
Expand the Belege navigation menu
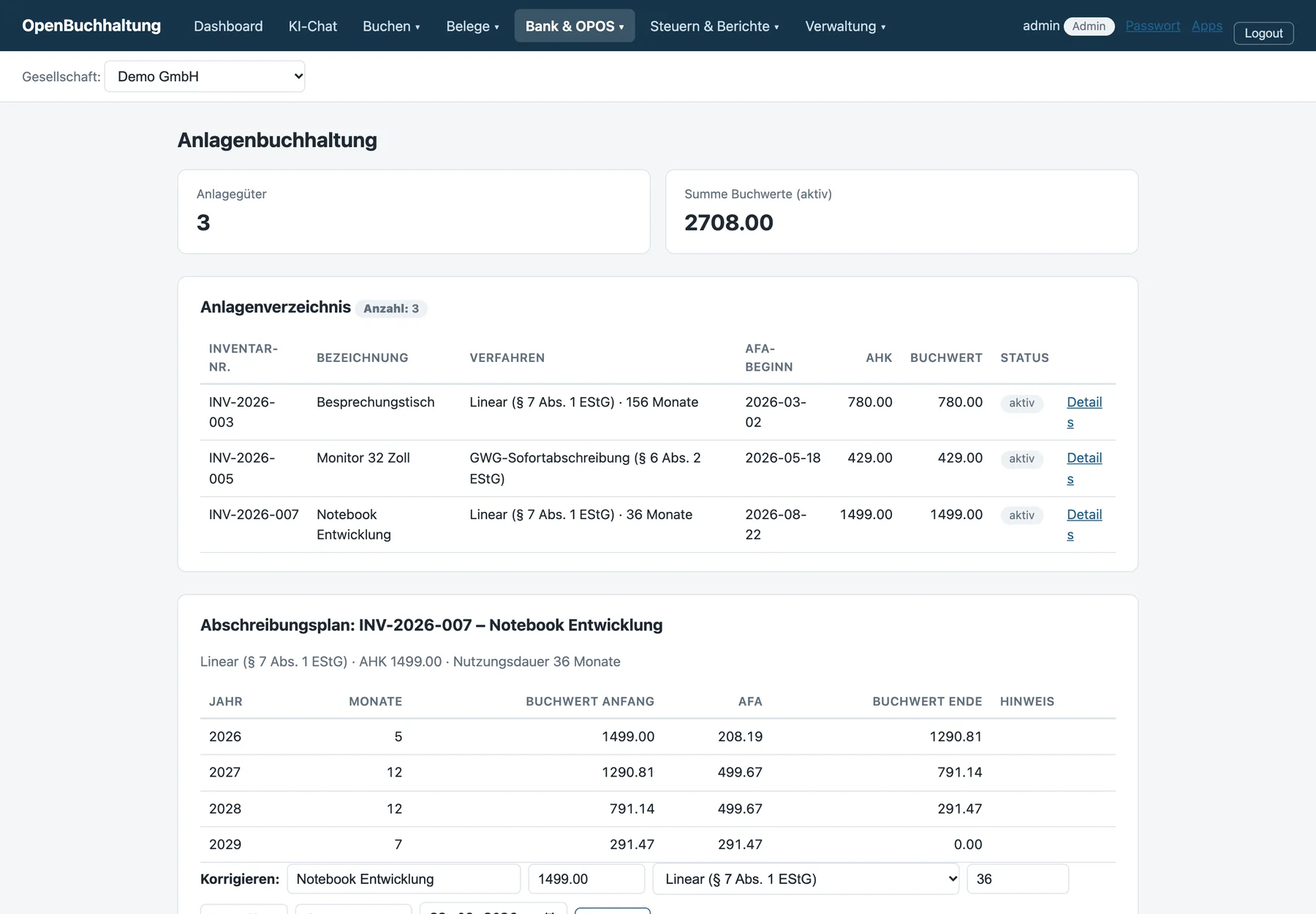(x=472, y=26)
